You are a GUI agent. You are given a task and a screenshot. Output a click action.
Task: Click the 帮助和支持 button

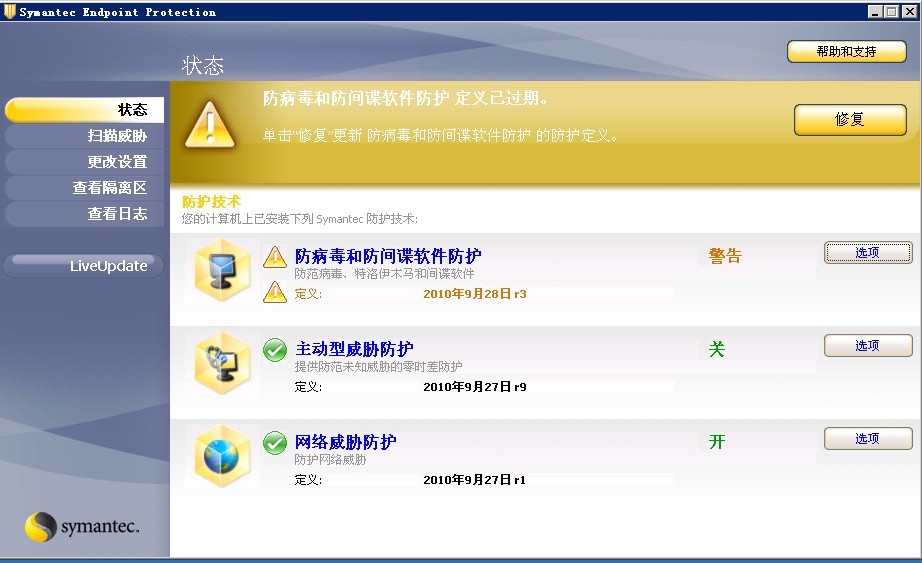[x=847, y=52]
